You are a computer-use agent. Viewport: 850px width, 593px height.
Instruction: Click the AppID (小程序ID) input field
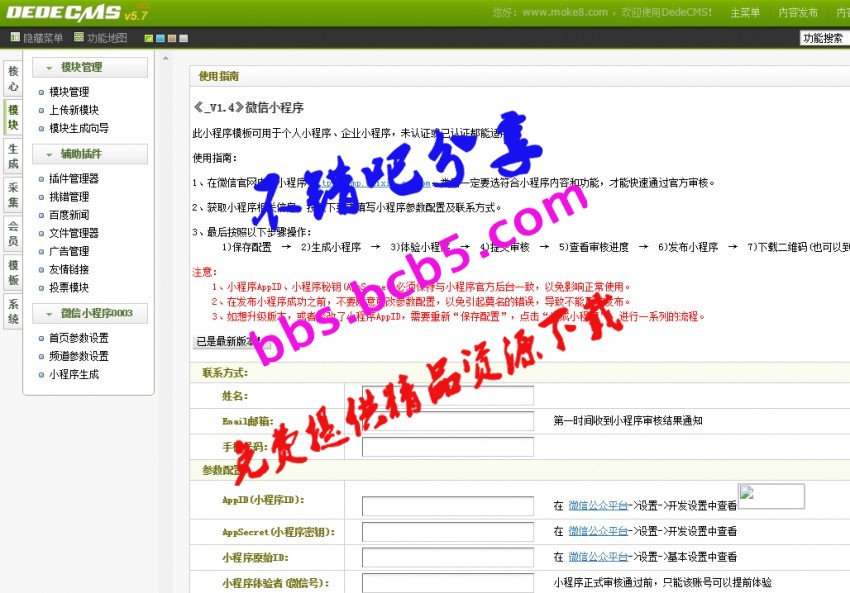click(x=448, y=506)
